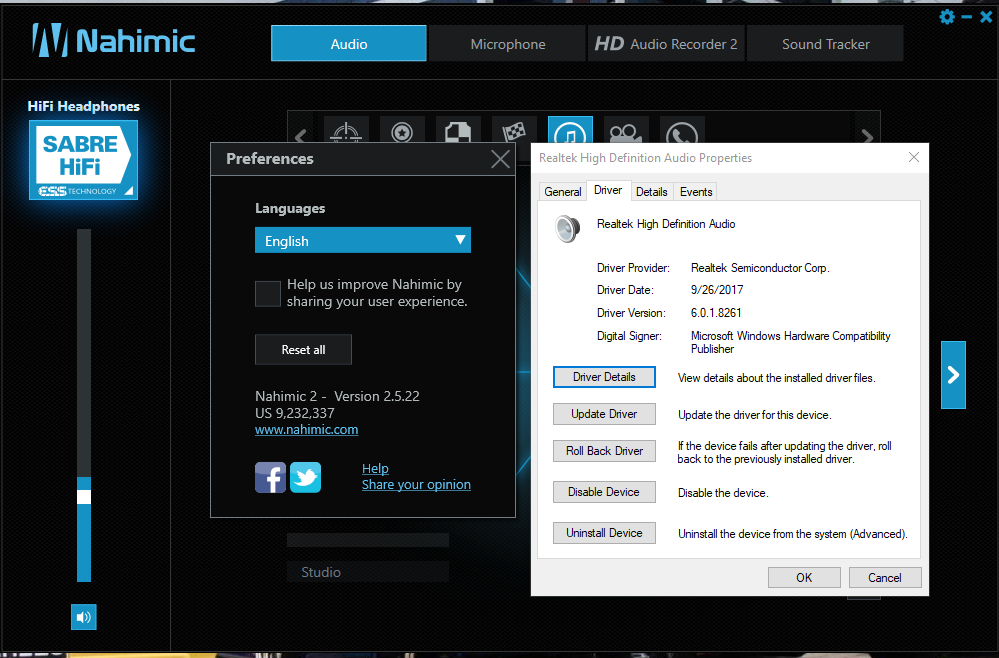Select the strategy star-circle profile icon
999x658 pixels.
coord(402,130)
